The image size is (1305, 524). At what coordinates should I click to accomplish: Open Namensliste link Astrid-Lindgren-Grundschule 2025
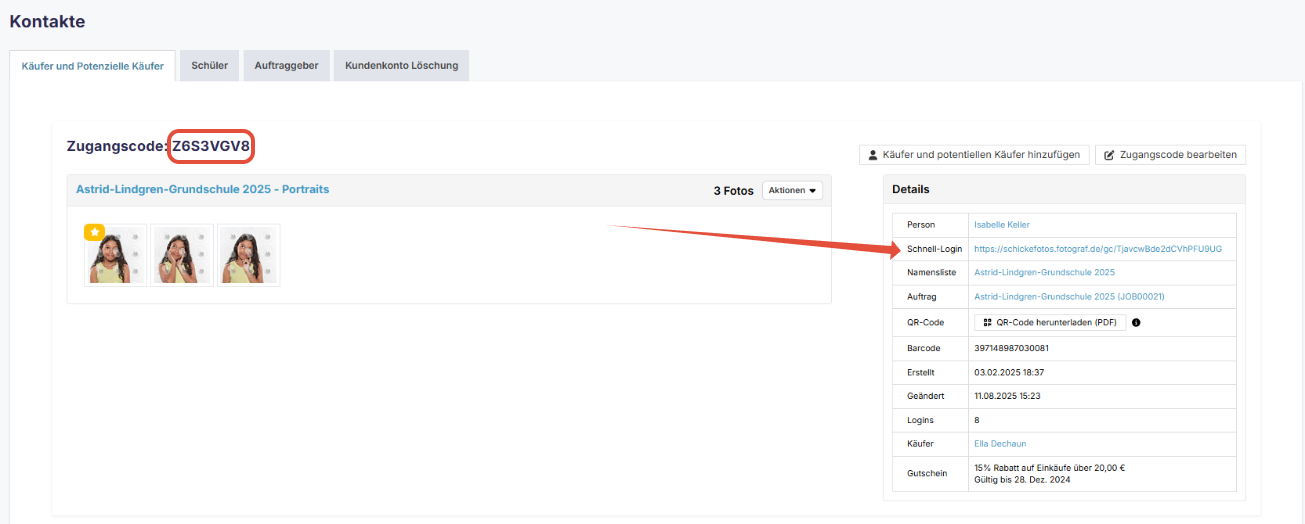click(1044, 272)
